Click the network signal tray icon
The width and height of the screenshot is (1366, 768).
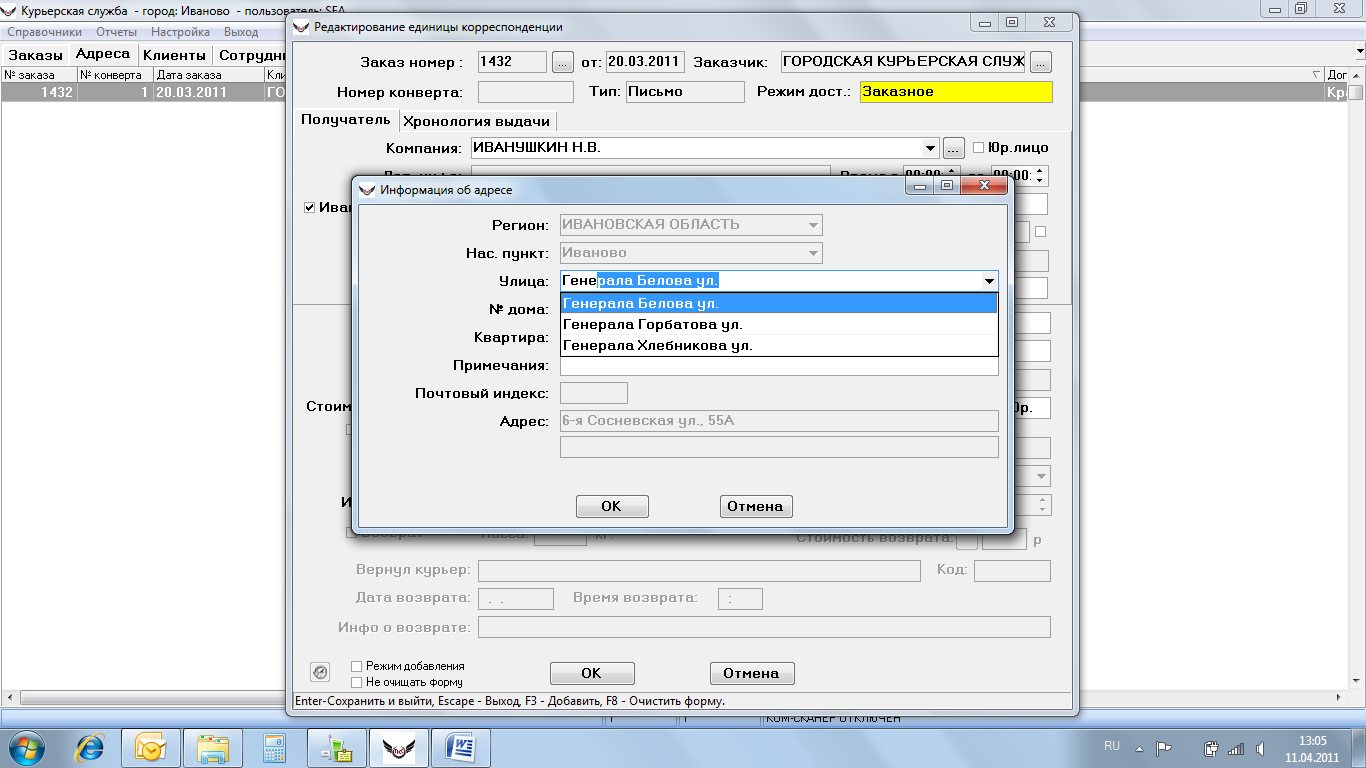1236,748
